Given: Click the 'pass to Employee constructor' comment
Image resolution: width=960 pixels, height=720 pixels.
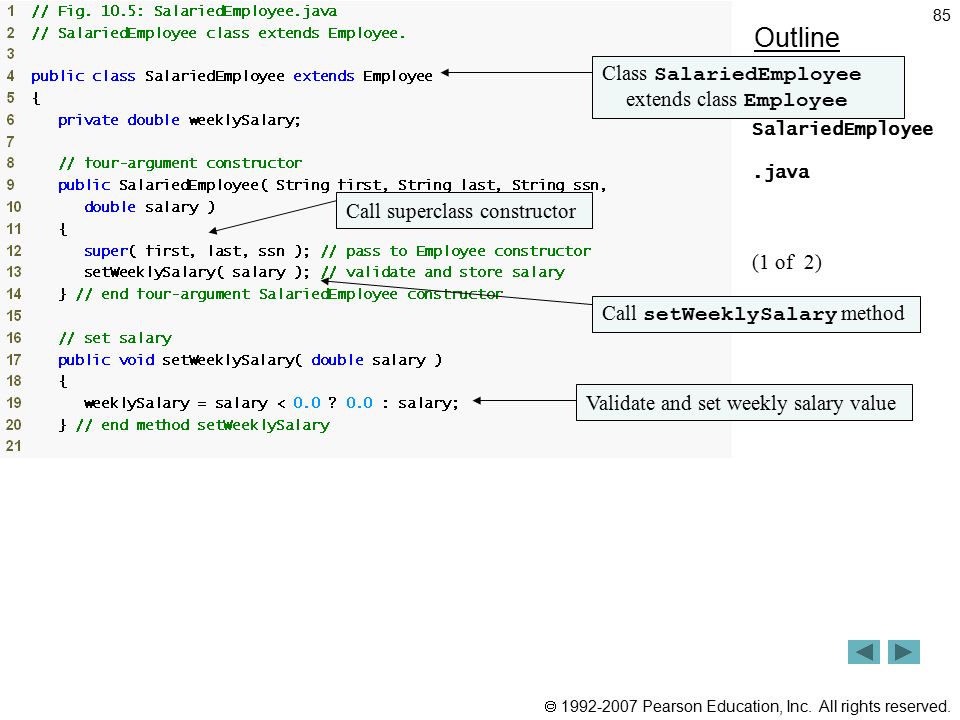Looking at the screenshot, I should tap(456, 251).
